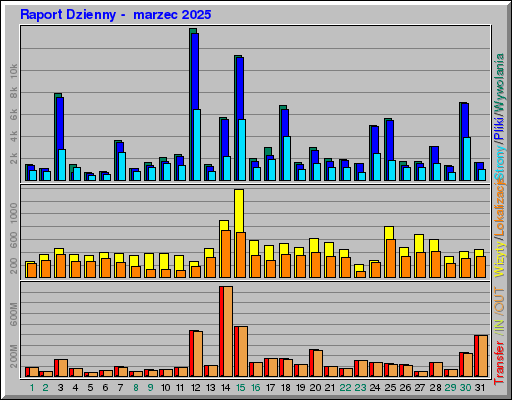Select day label 20 on the axis

pyautogui.click(x=315, y=388)
